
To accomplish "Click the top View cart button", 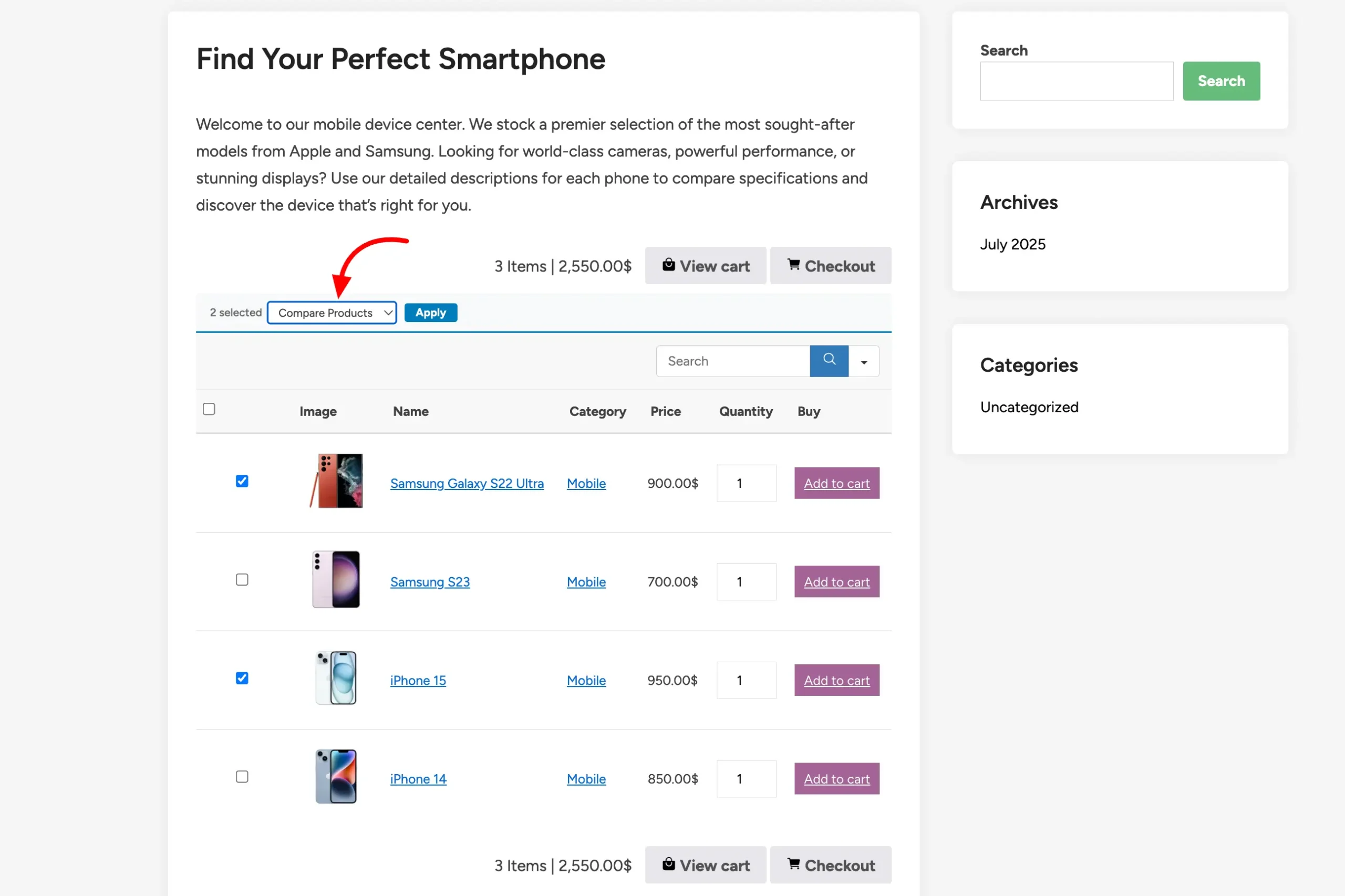I will (x=706, y=266).
